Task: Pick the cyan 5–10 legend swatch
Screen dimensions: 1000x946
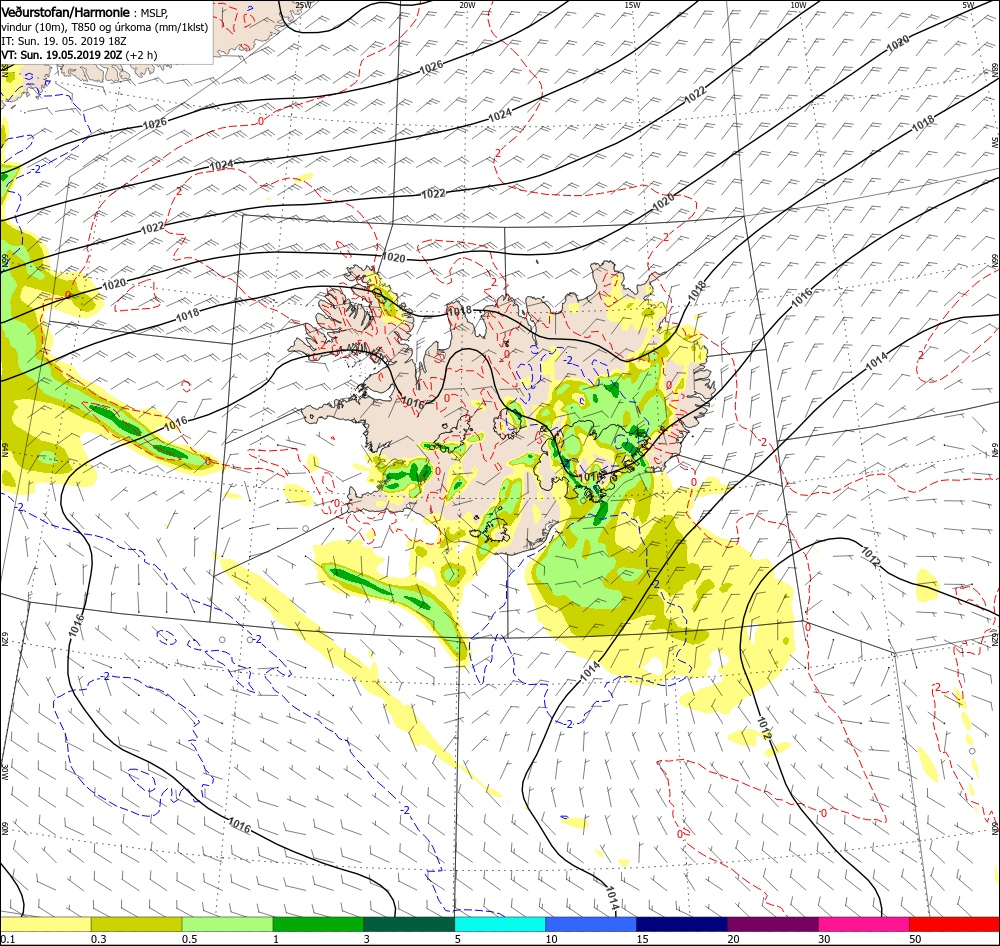Action: [x=500, y=924]
